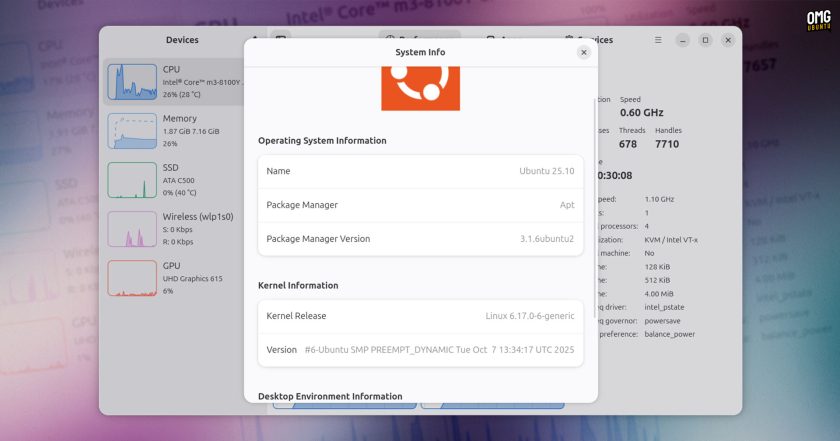The height and width of the screenshot is (441, 840).
Task: Click the Ubuntu logo image
Action: [x=421, y=88]
